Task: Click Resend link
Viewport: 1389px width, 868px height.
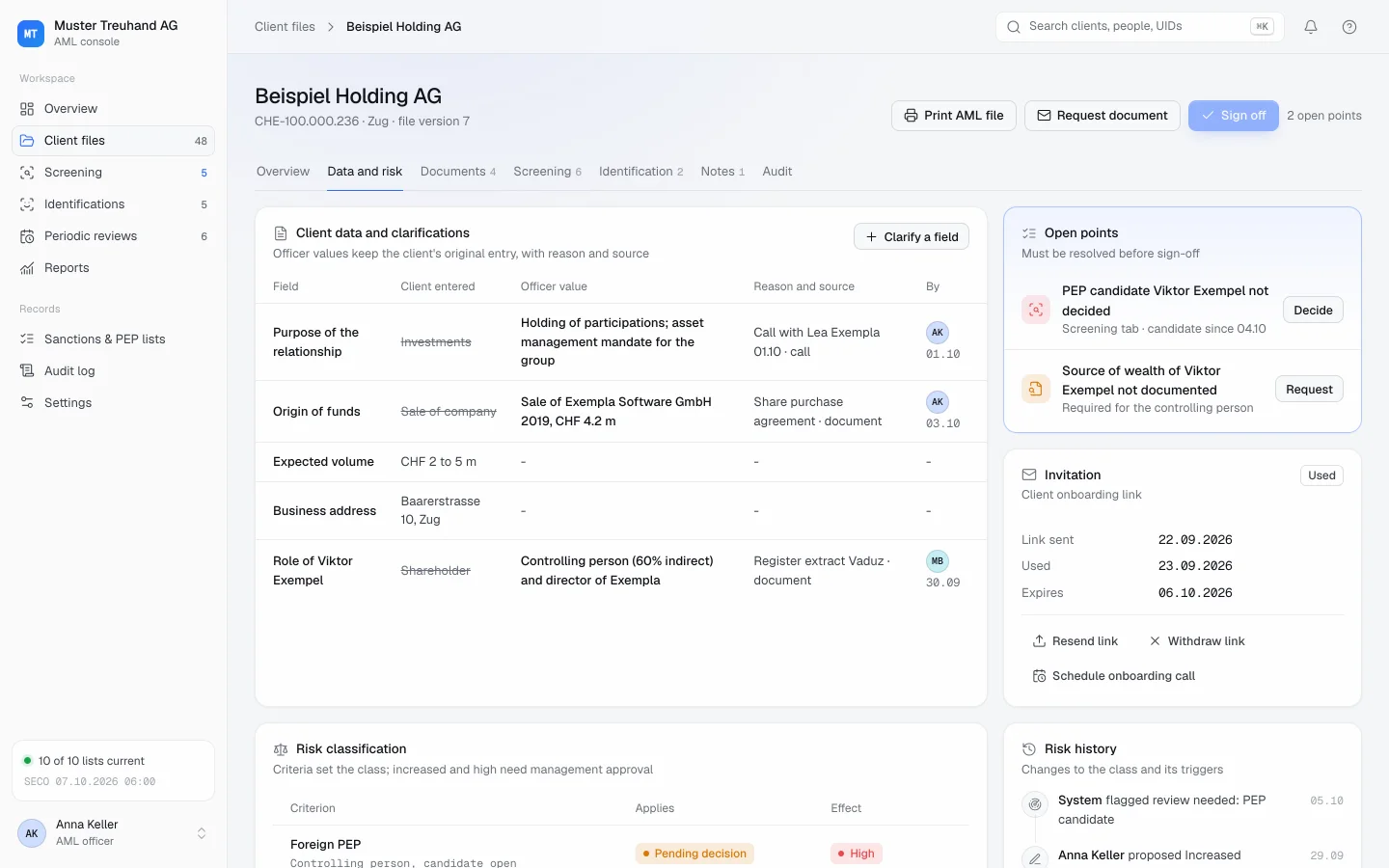Action: (1075, 641)
